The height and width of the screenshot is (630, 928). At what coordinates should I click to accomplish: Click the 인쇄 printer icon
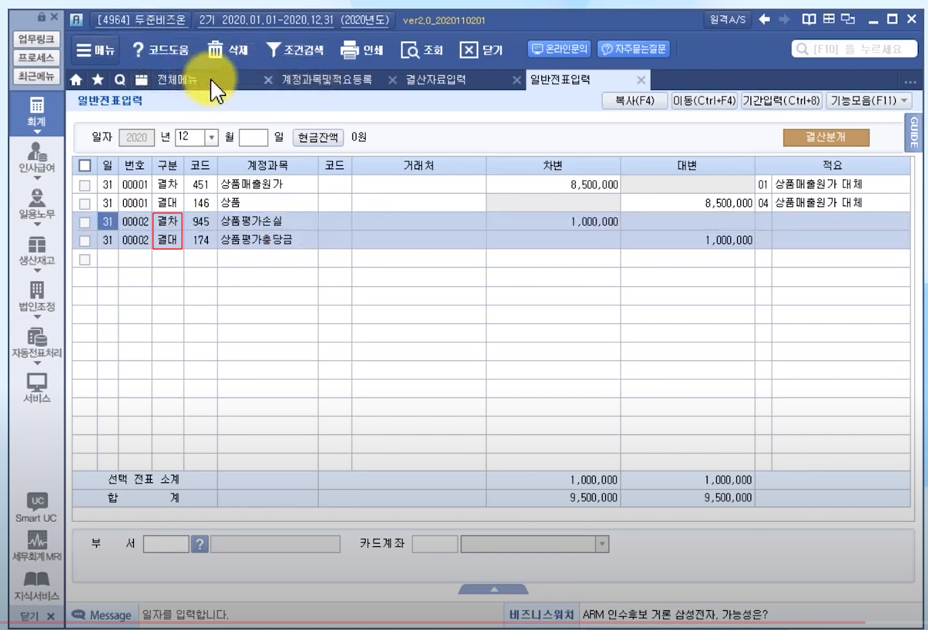(x=349, y=50)
